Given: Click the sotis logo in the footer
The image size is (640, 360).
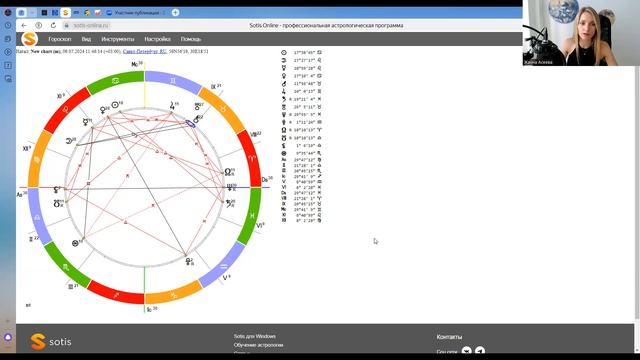Looking at the screenshot, I should [51, 342].
